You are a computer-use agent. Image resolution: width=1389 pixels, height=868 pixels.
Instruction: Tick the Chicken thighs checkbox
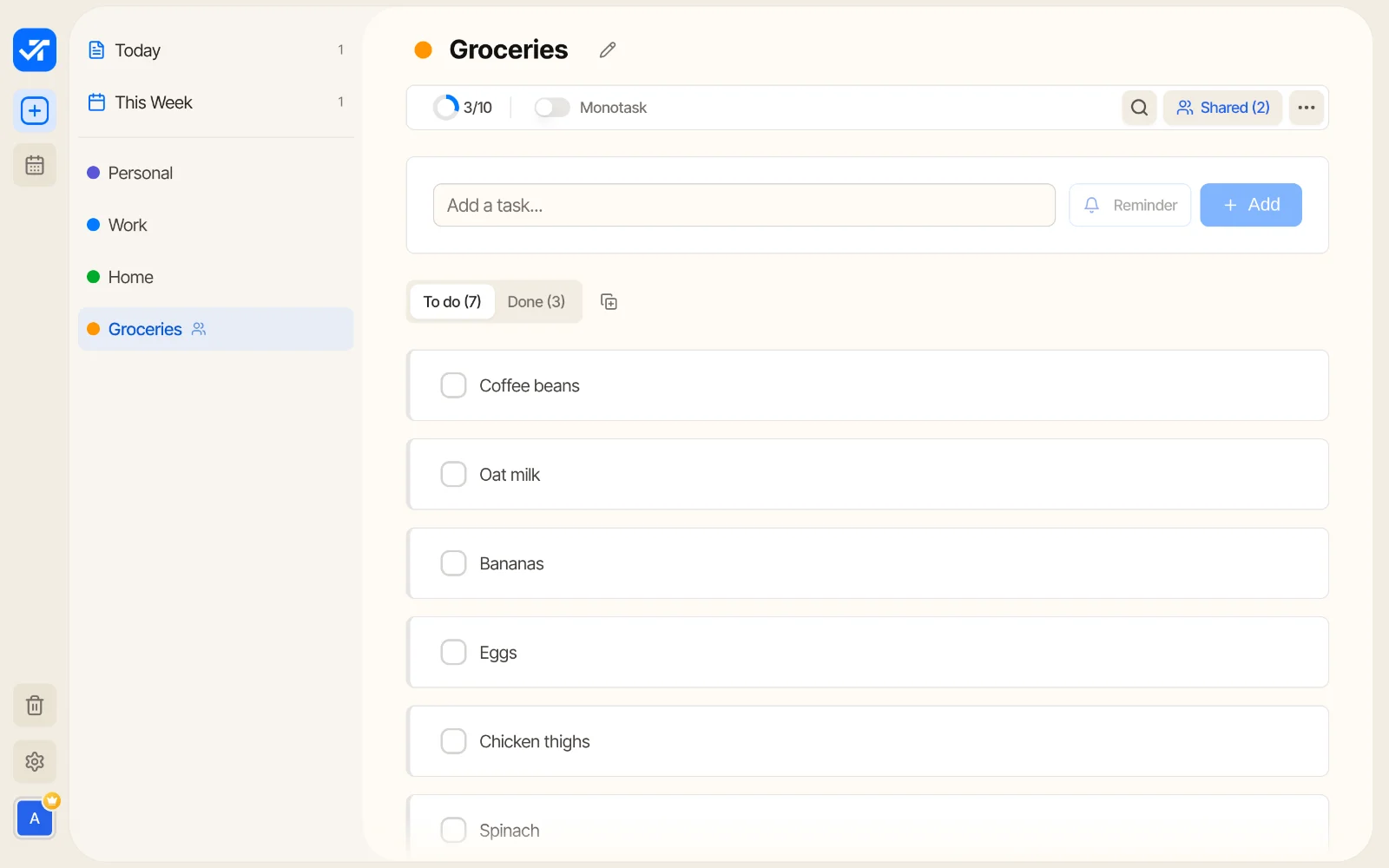(x=453, y=741)
